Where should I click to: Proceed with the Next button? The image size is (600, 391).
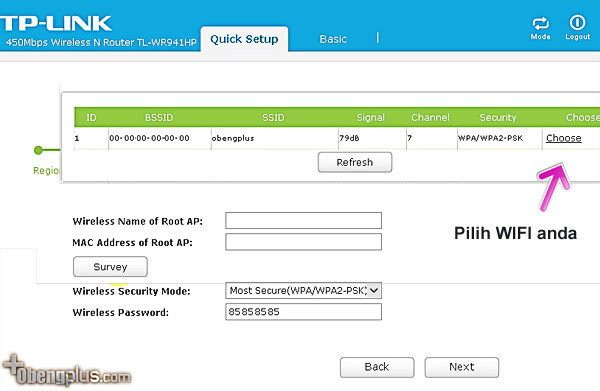[461, 367]
